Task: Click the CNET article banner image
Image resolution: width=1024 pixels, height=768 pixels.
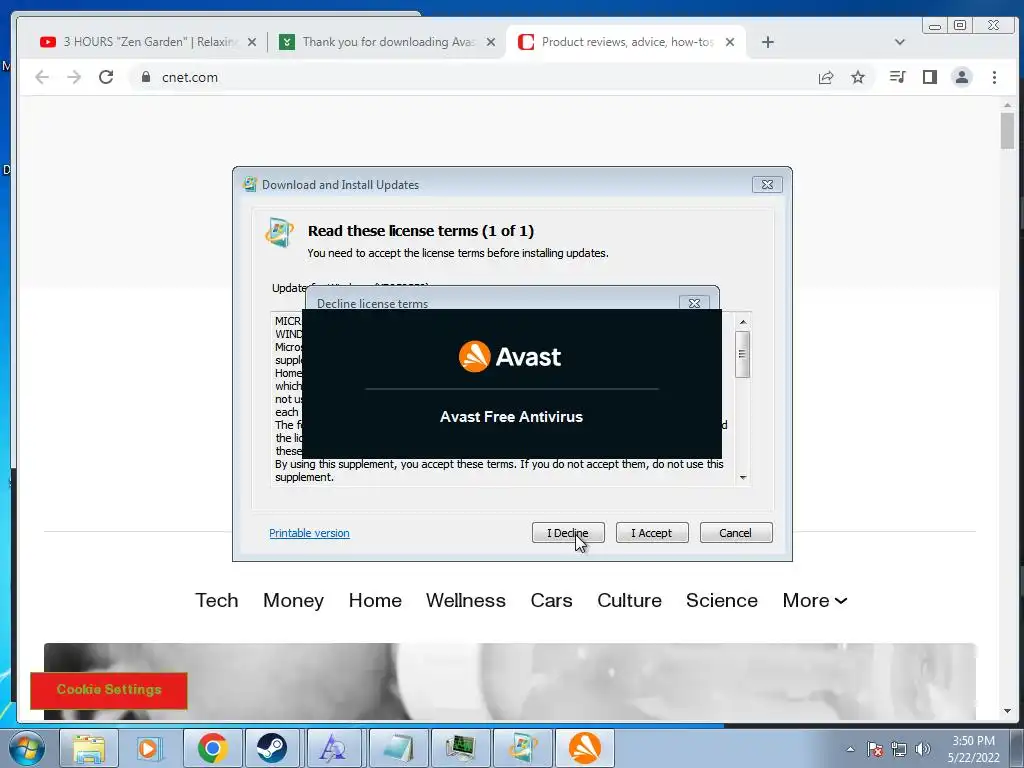Action: [510, 681]
